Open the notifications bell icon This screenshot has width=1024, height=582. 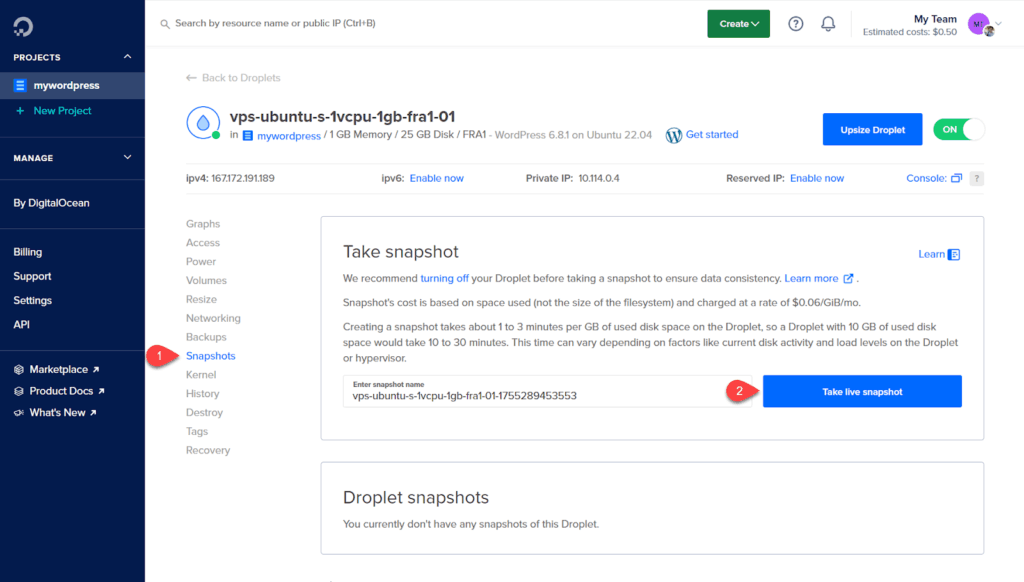point(828,24)
